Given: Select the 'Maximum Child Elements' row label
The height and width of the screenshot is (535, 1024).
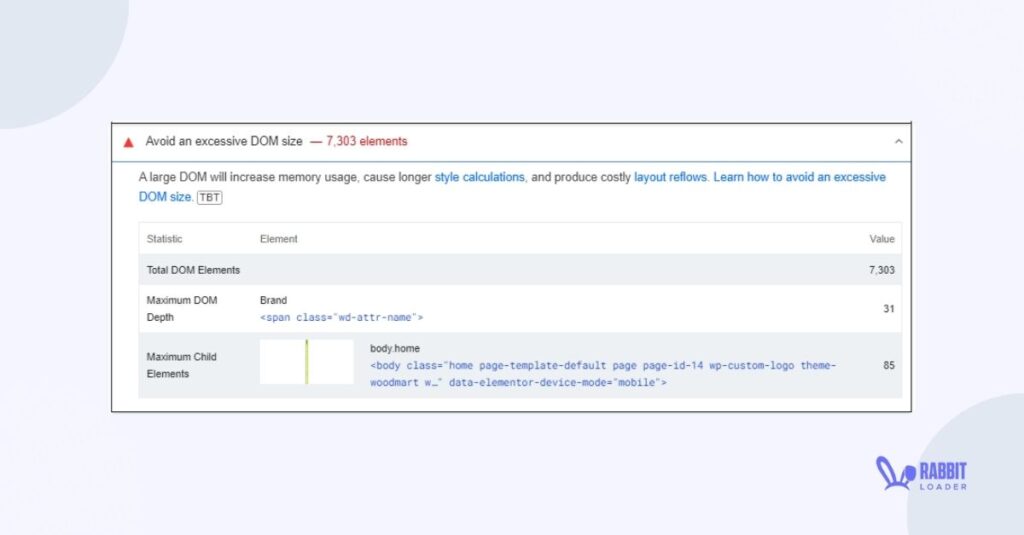Looking at the screenshot, I should [x=182, y=365].
